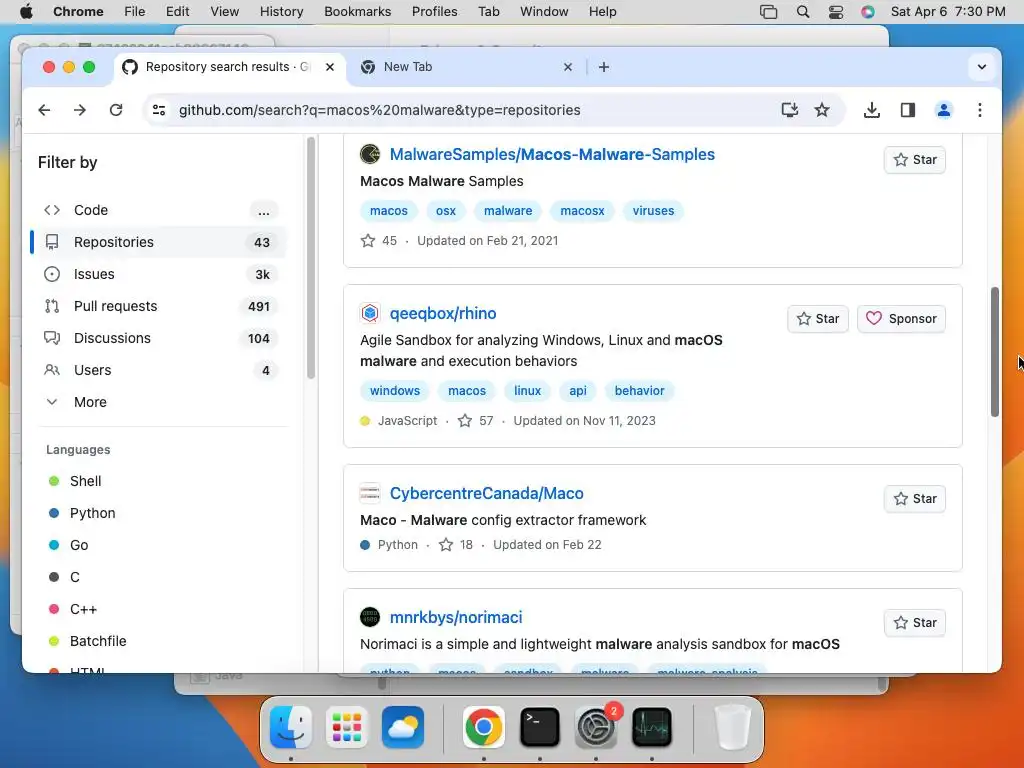Open the Profiles menu
Image resolution: width=1024 pixels, height=768 pixels.
click(434, 12)
